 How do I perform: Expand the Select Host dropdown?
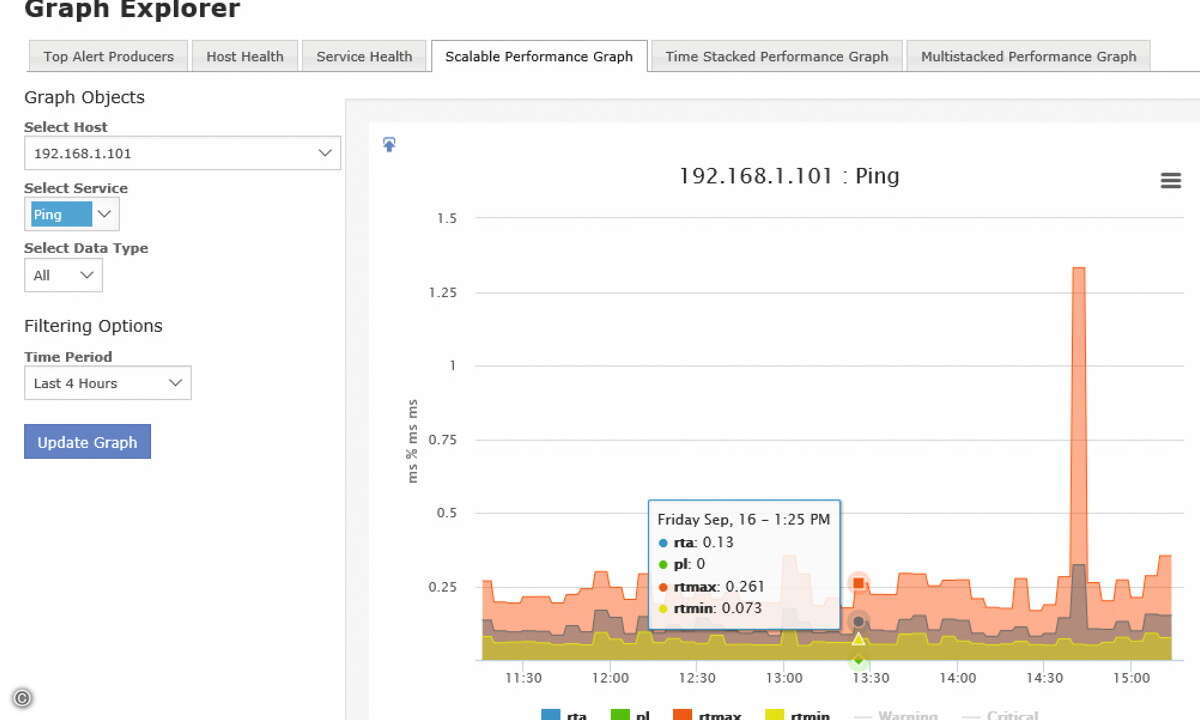[x=182, y=153]
